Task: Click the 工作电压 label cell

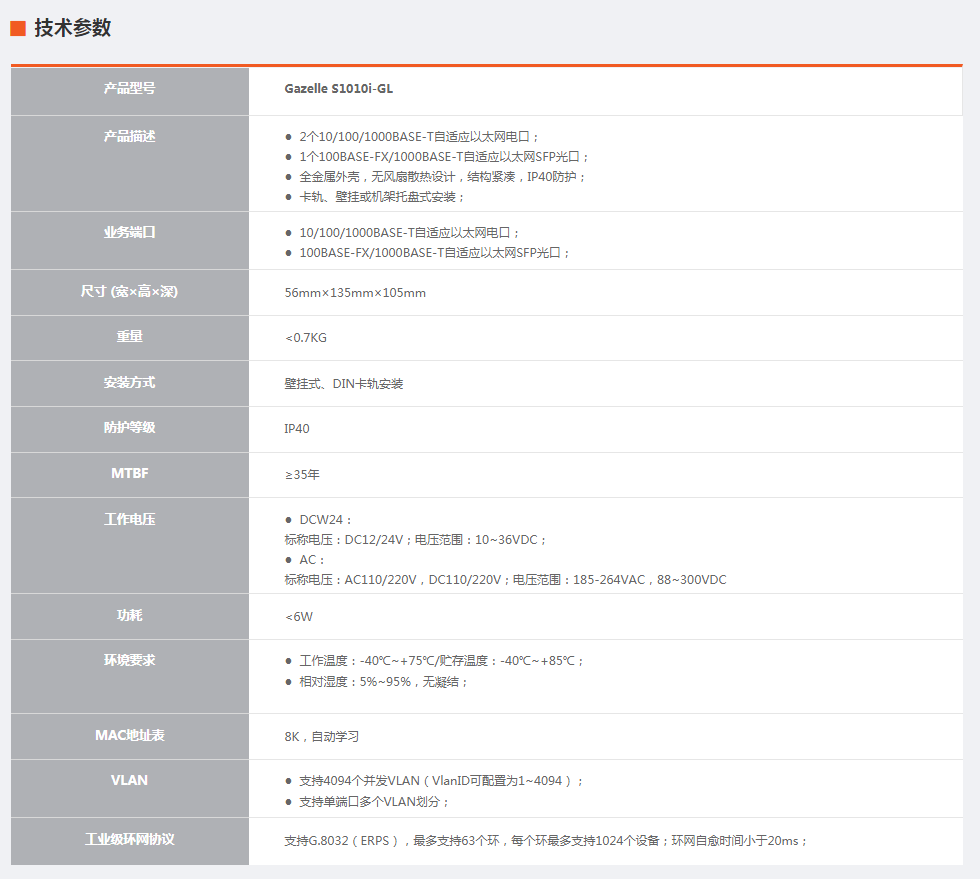Action: click(x=130, y=520)
